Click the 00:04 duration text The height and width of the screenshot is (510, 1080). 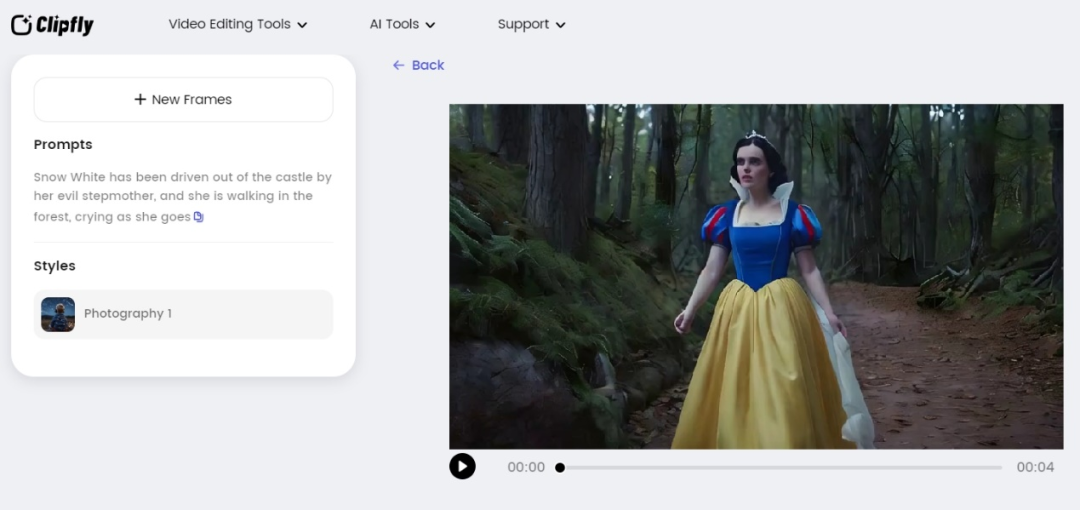pyautogui.click(x=1035, y=467)
